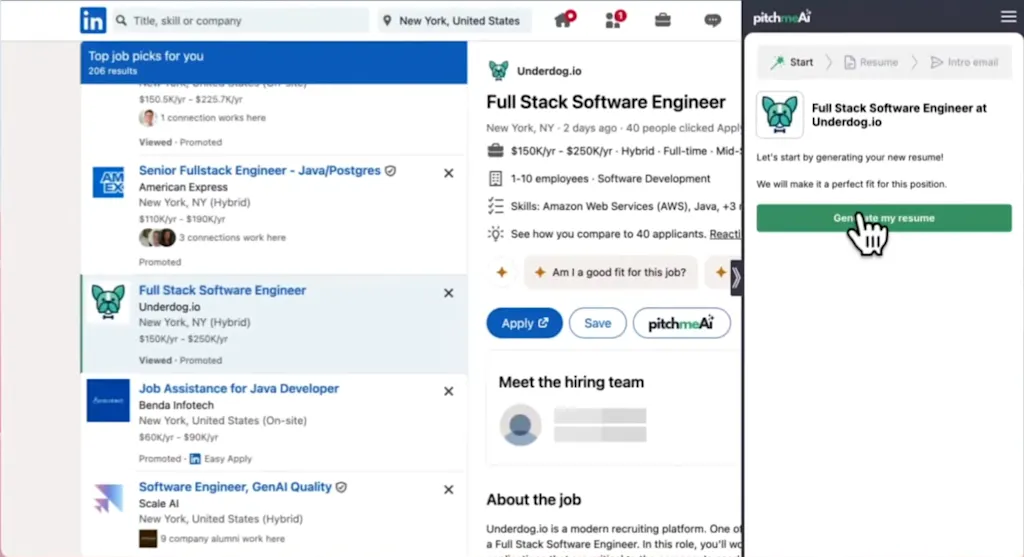This screenshot has width=1024, height=557.
Task: Select the Resume step tab
Action: click(x=870, y=62)
